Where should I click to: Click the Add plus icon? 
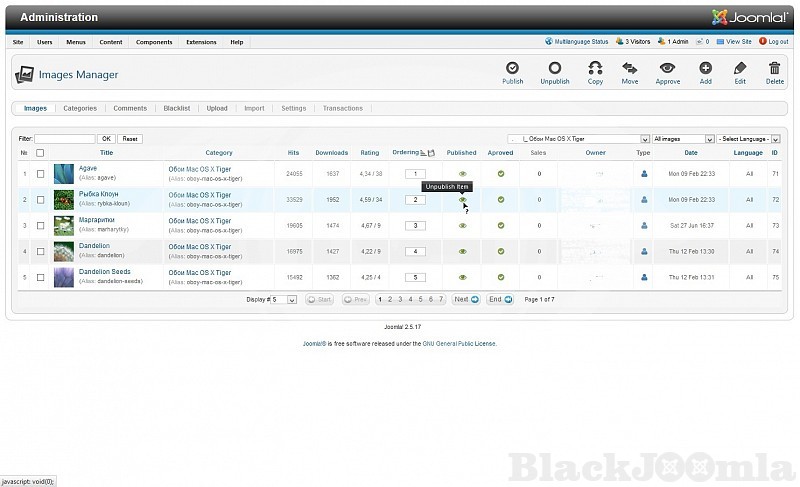click(705, 68)
